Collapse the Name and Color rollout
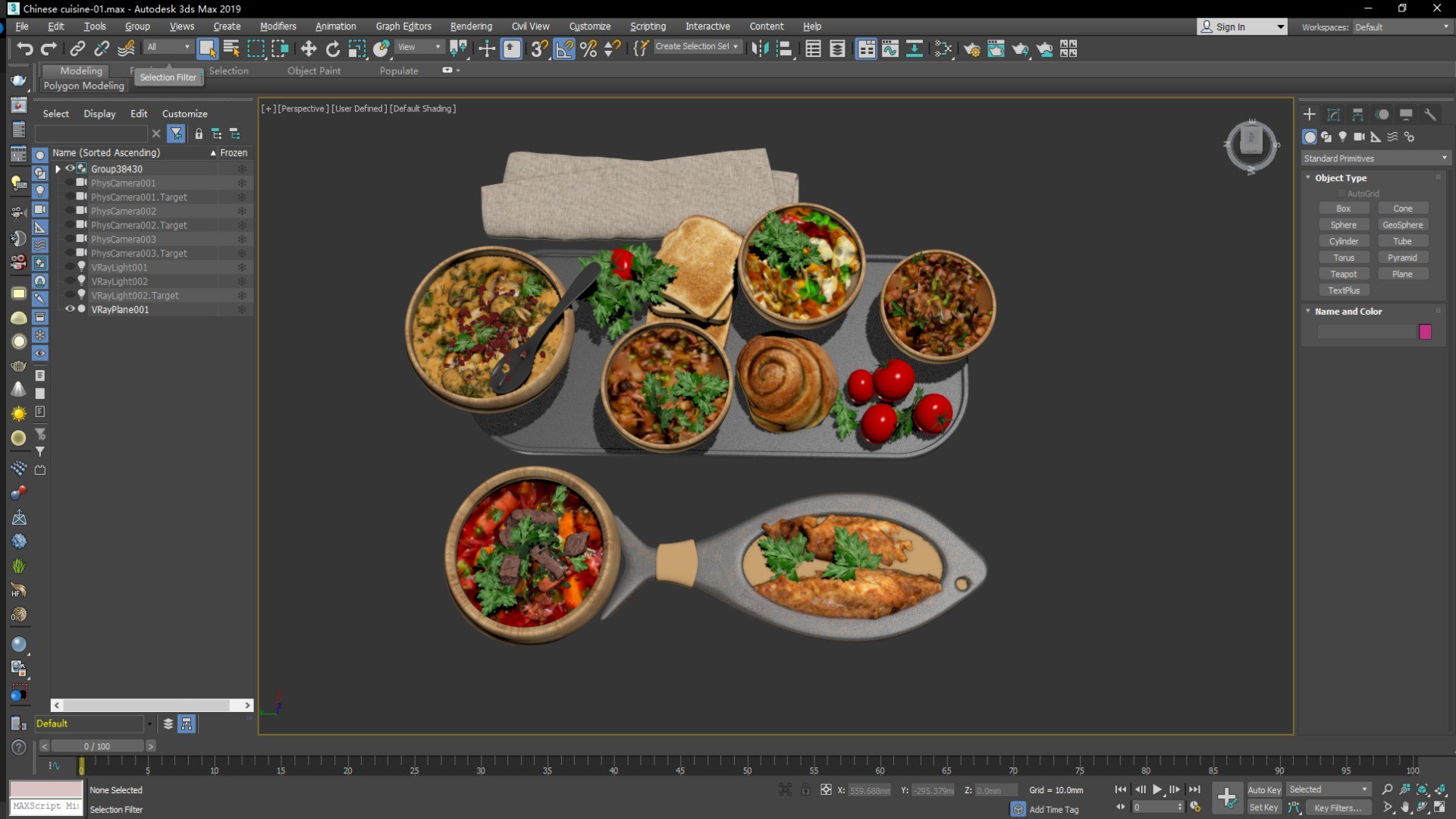This screenshot has height=819, width=1456. coord(1348,311)
